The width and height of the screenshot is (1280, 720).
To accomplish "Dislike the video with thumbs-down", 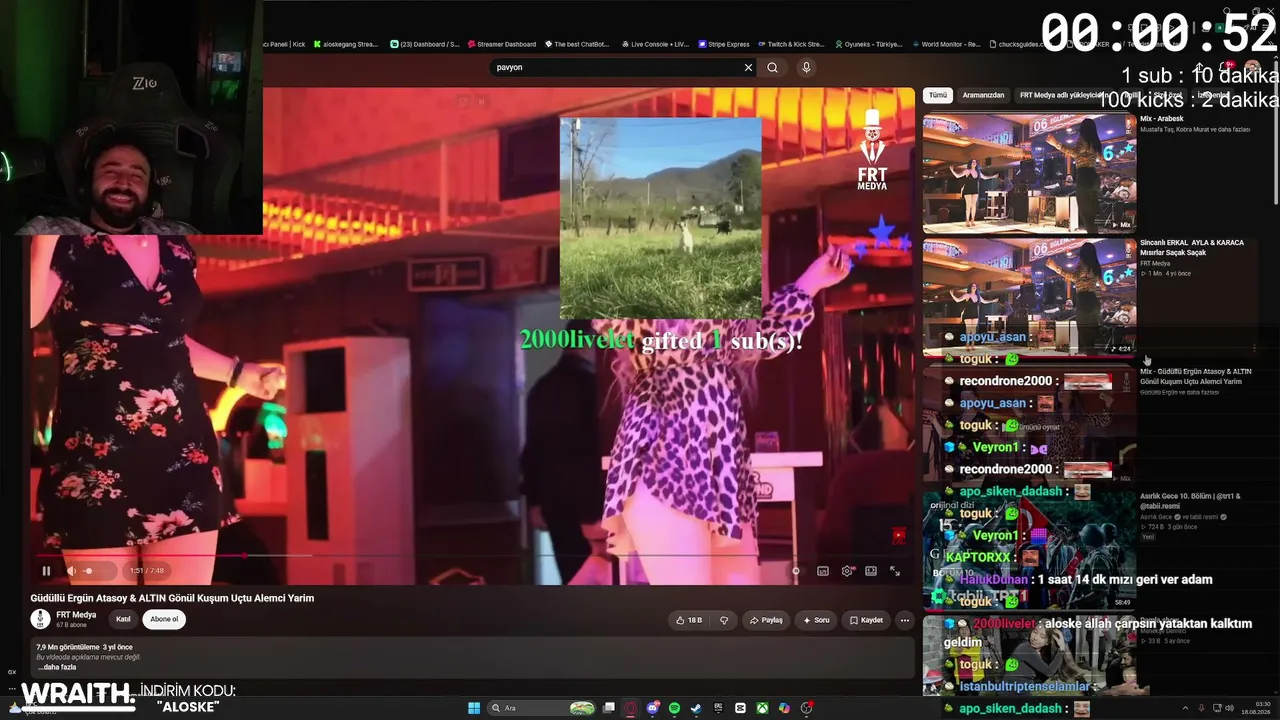I will coord(725,620).
